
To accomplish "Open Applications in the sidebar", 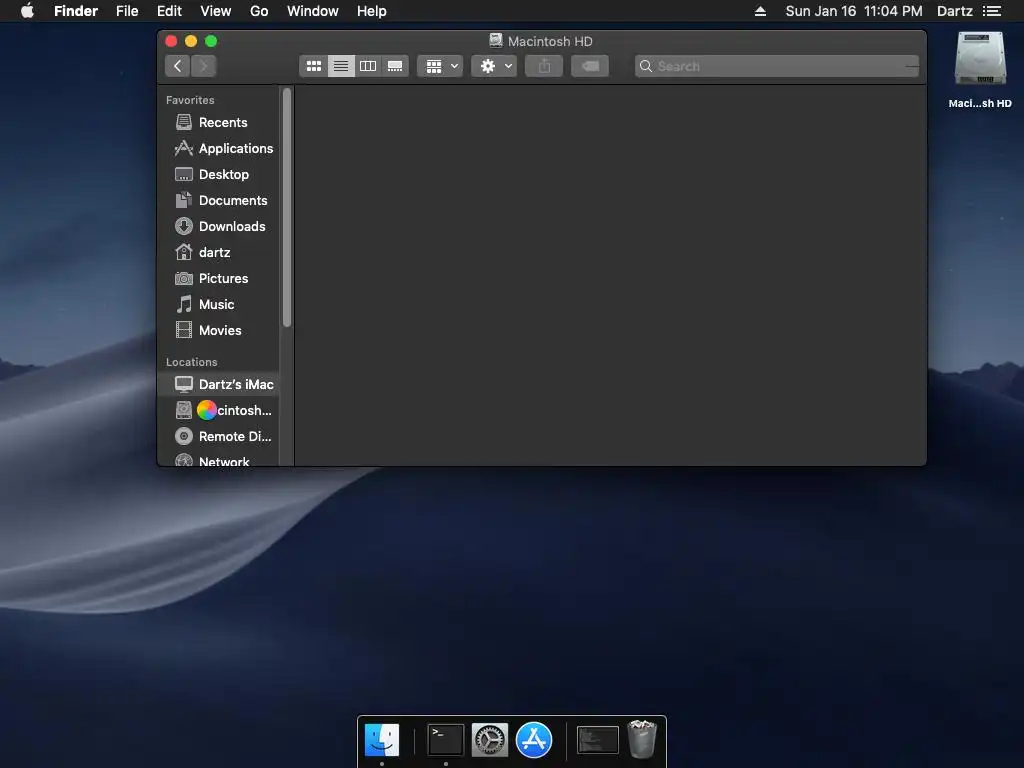I will (x=220, y=149).
